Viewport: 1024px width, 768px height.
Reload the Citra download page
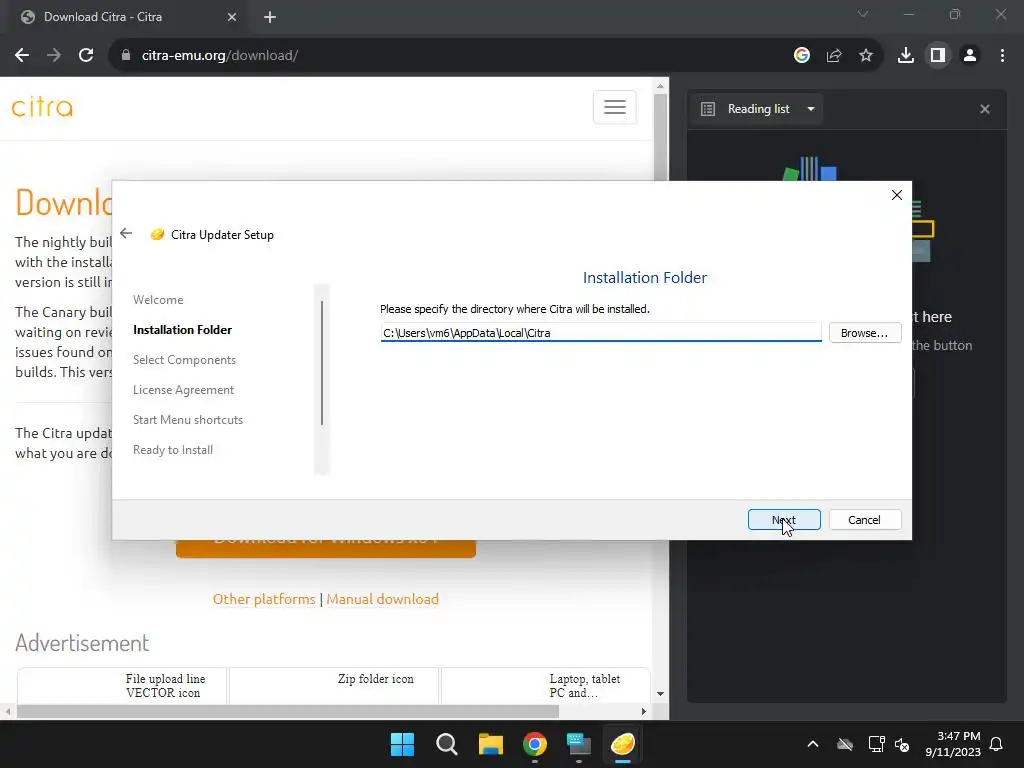pos(86,56)
